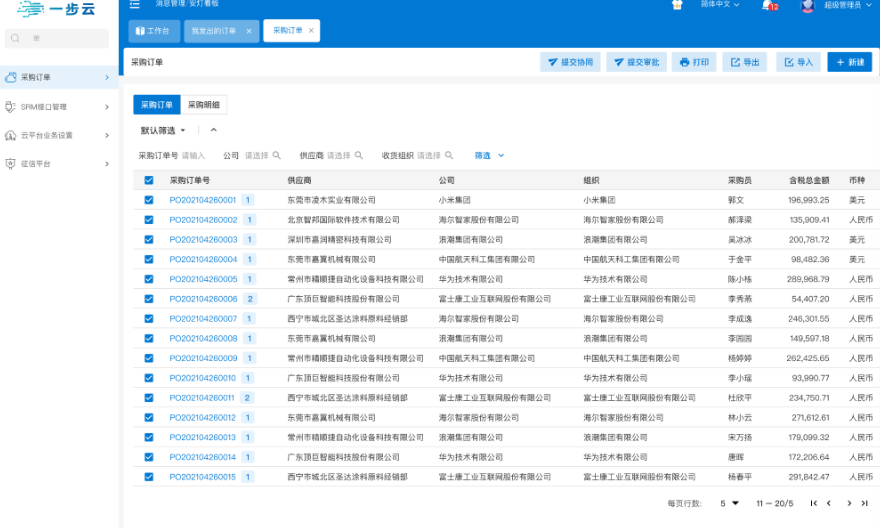Switch to the 采购明细 tab
The height and width of the screenshot is (528, 880).
coord(207,104)
